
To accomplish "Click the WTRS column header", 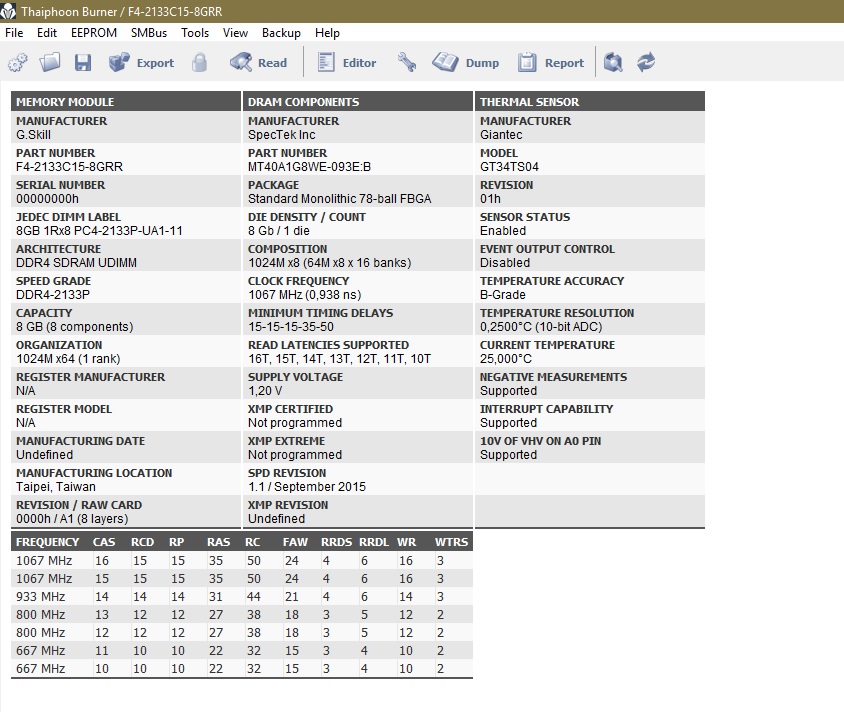I will [x=451, y=542].
